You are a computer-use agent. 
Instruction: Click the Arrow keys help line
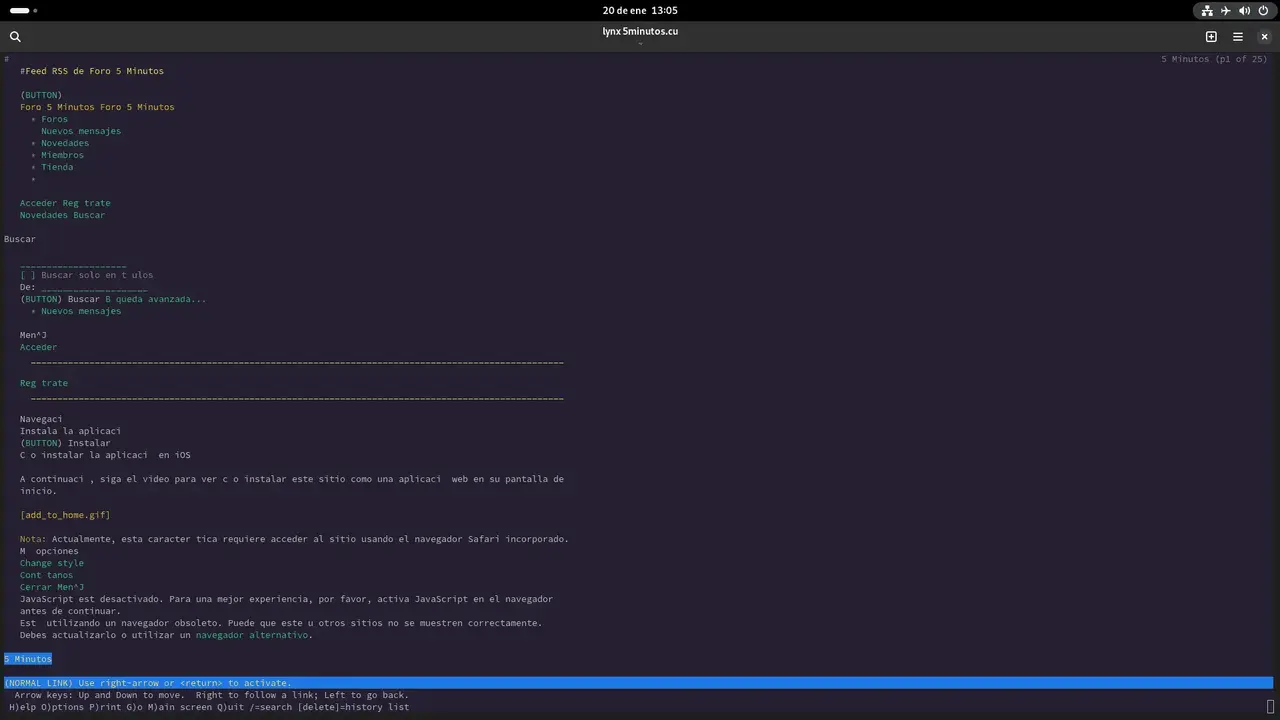[211, 695]
